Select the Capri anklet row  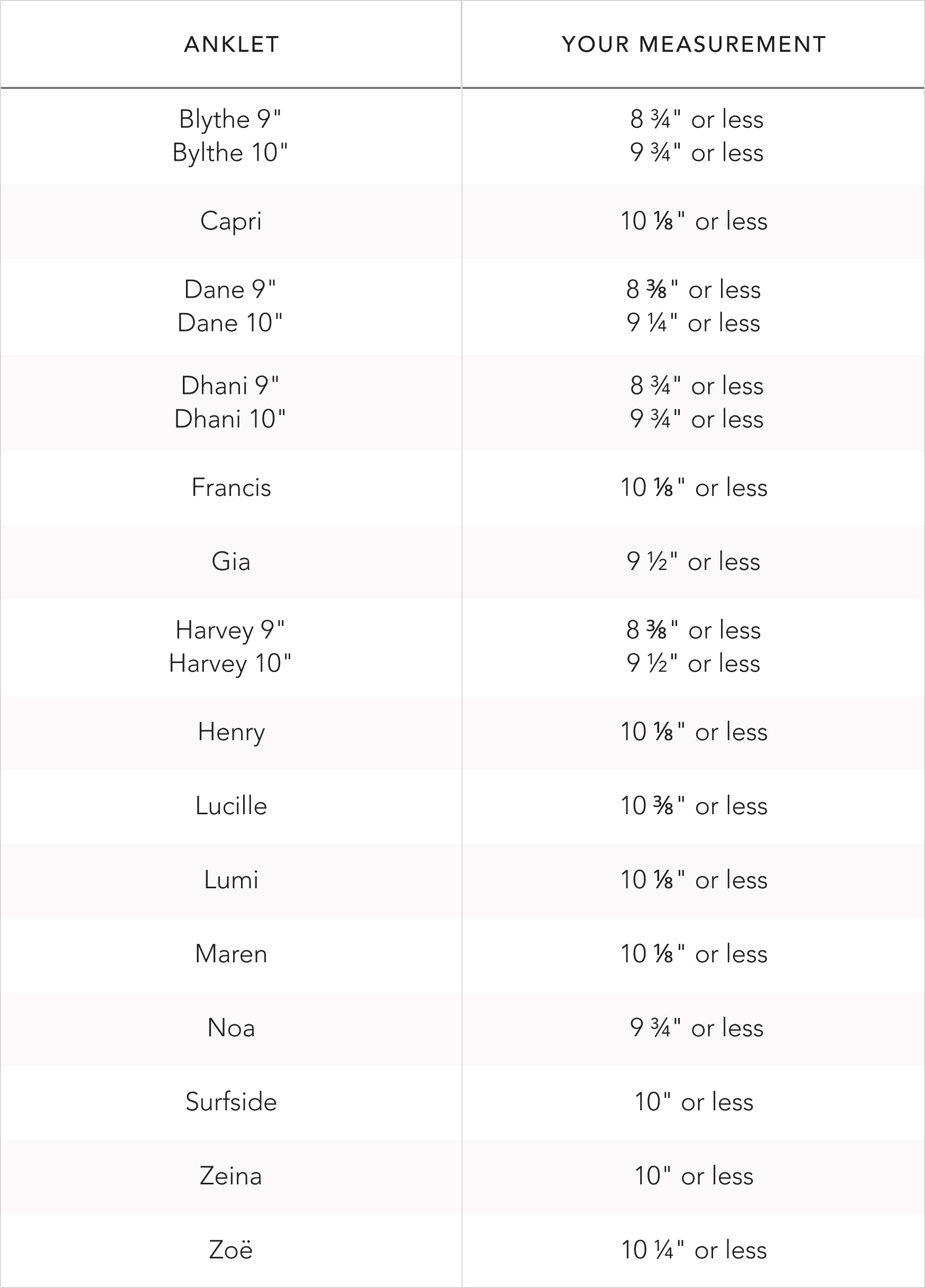tap(462, 222)
